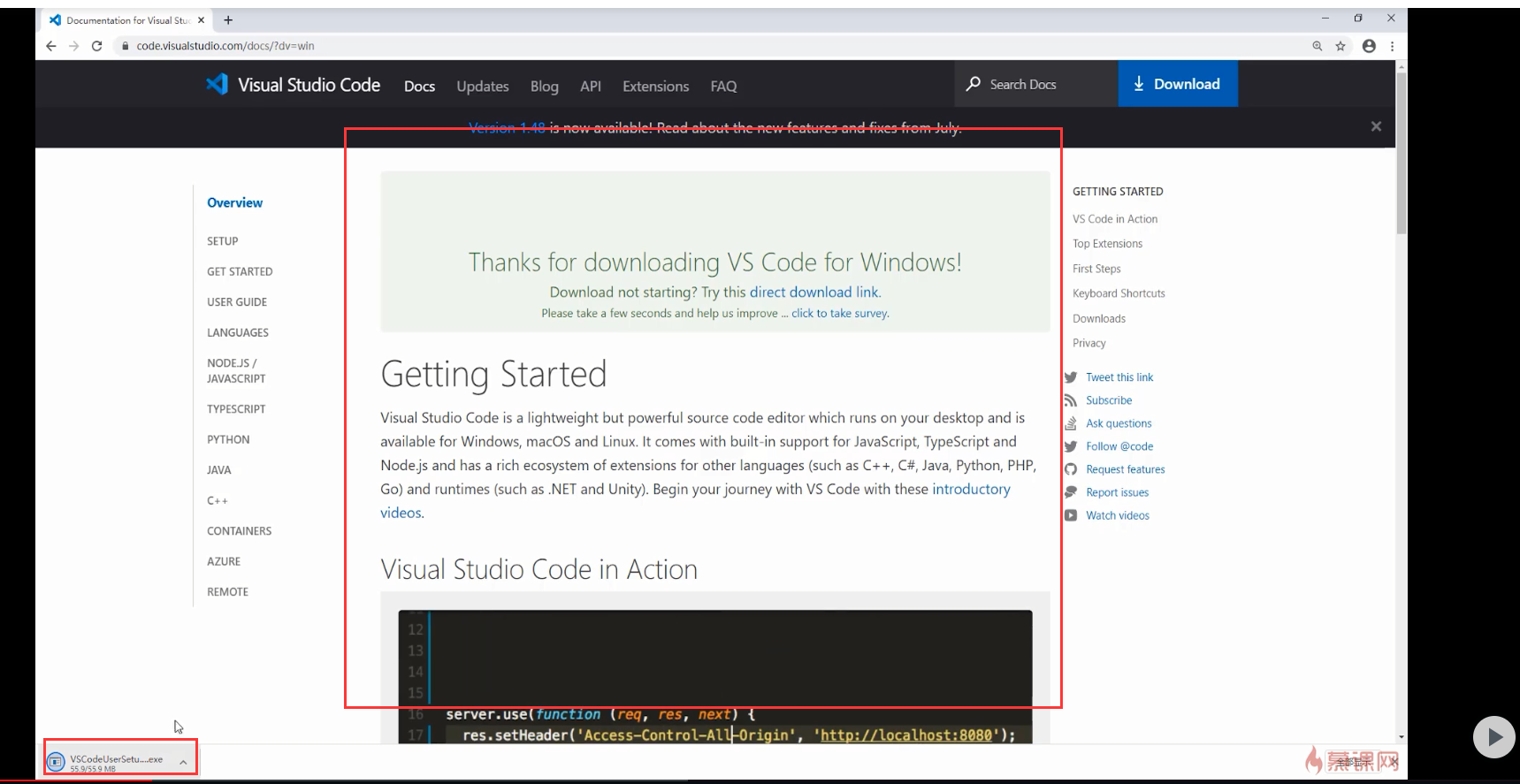Click the icon beside Ask questions
The image size is (1520, 784).
tap(1071, 423)
